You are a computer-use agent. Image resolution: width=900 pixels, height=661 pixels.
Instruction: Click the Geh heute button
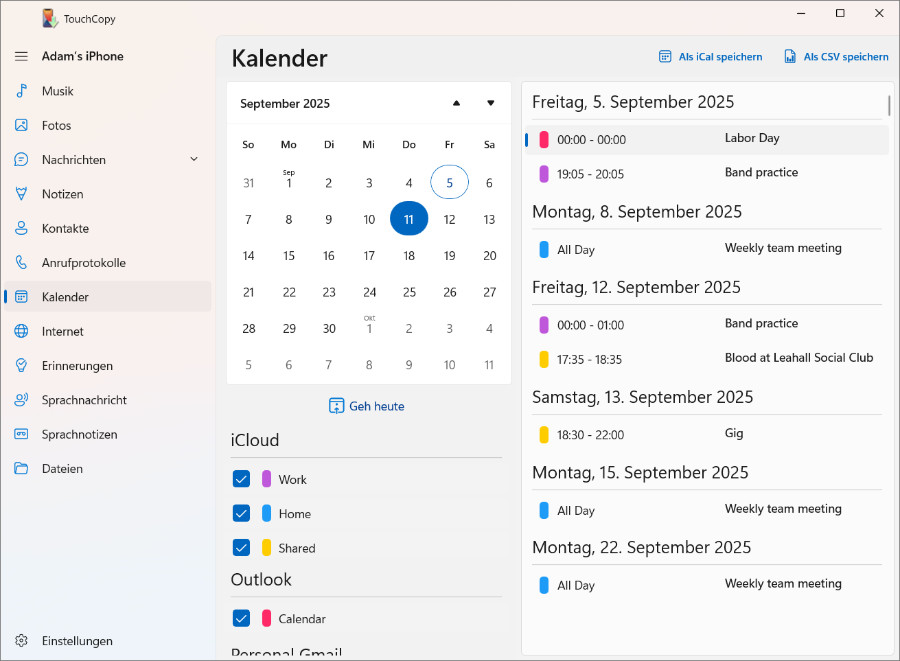pyautogui.click(x=367, y=406)
